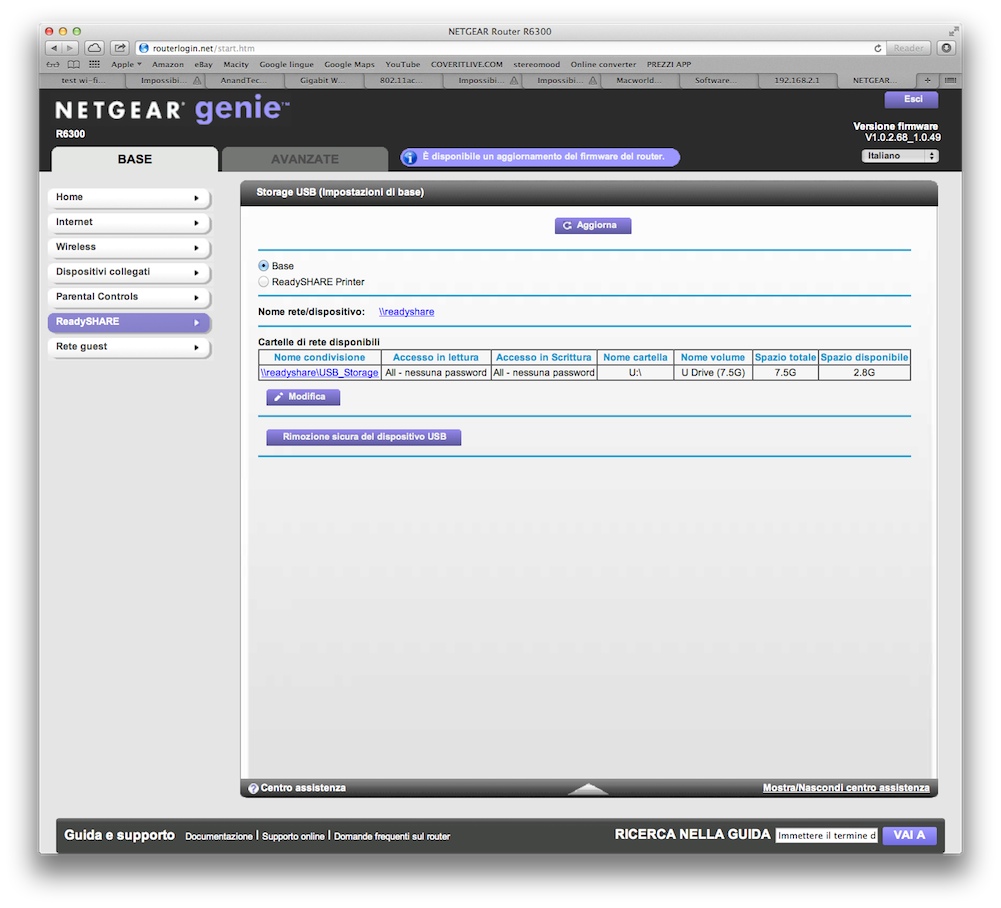Click the Centro assistenza question mark icon
Screen dimensions: 1001x908
(253, 789)
